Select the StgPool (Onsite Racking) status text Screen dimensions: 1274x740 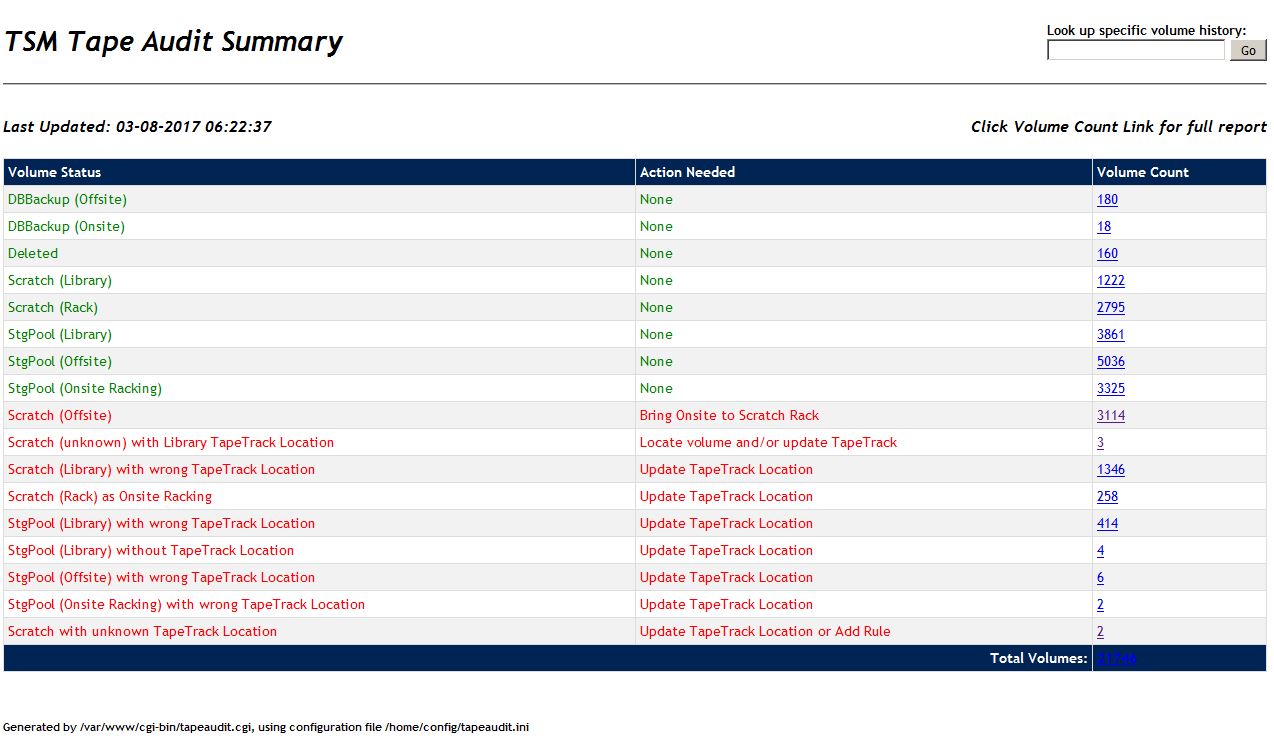[x=85, y=389]
